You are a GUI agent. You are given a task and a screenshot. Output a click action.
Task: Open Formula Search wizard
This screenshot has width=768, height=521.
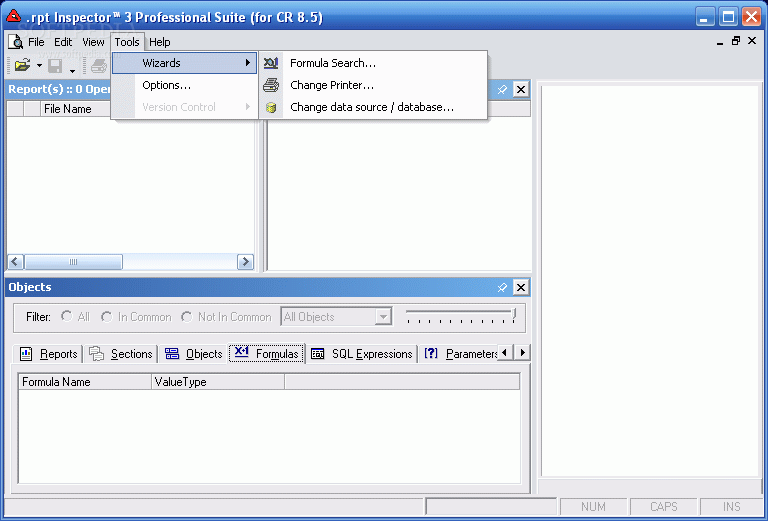pyautogui.click(x=373, y=63)
